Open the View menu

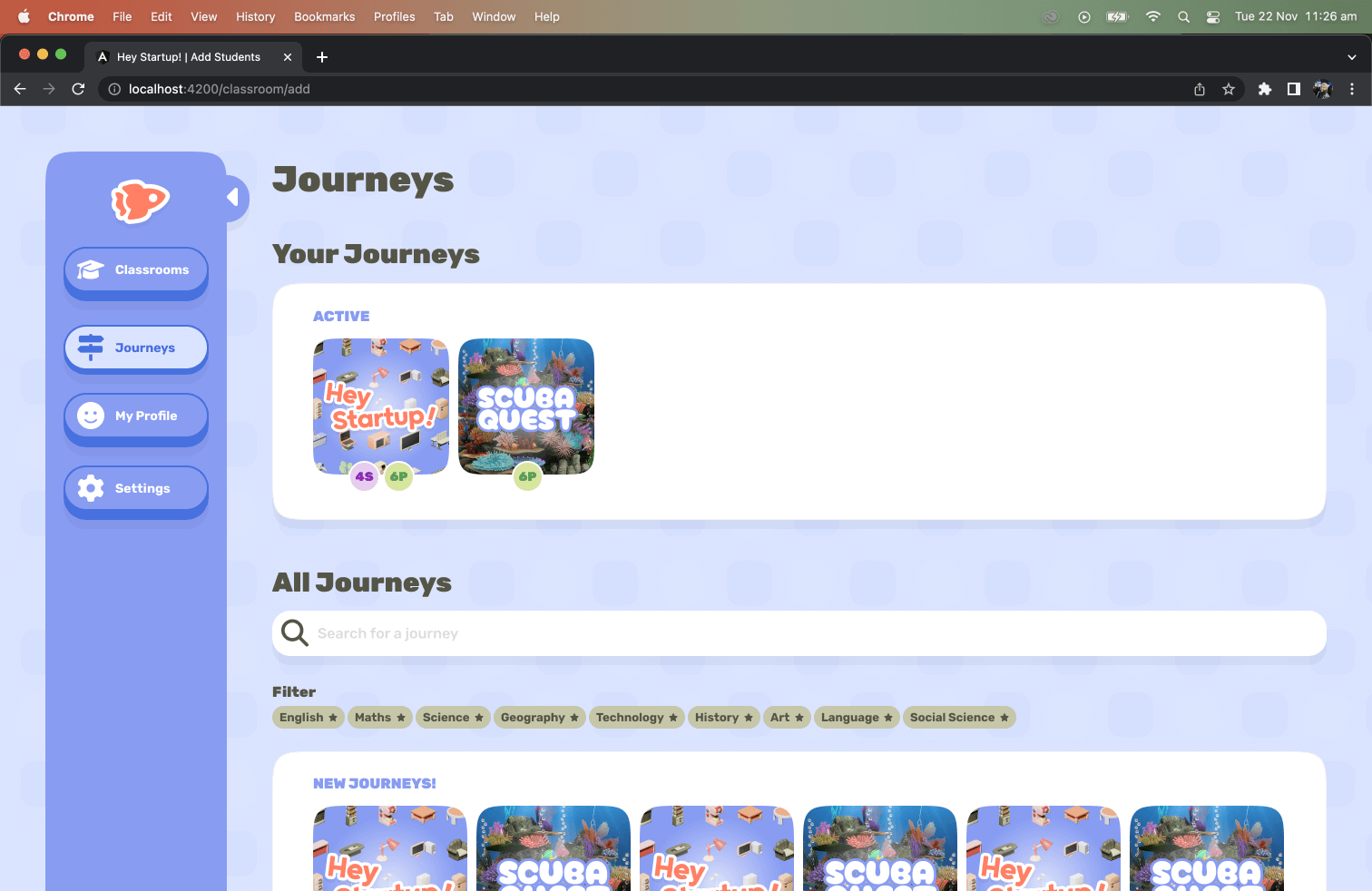(204, 16)
